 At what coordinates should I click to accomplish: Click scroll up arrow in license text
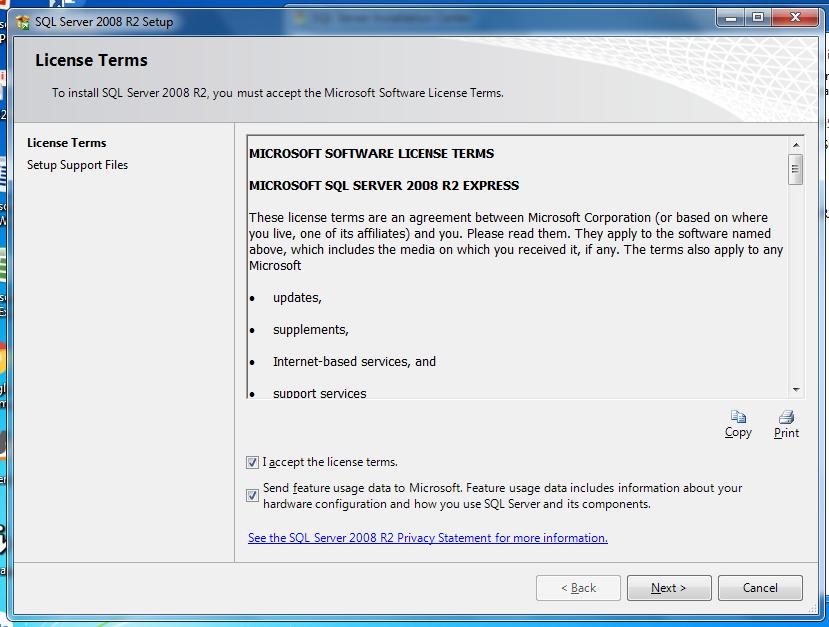click(796, 145)
